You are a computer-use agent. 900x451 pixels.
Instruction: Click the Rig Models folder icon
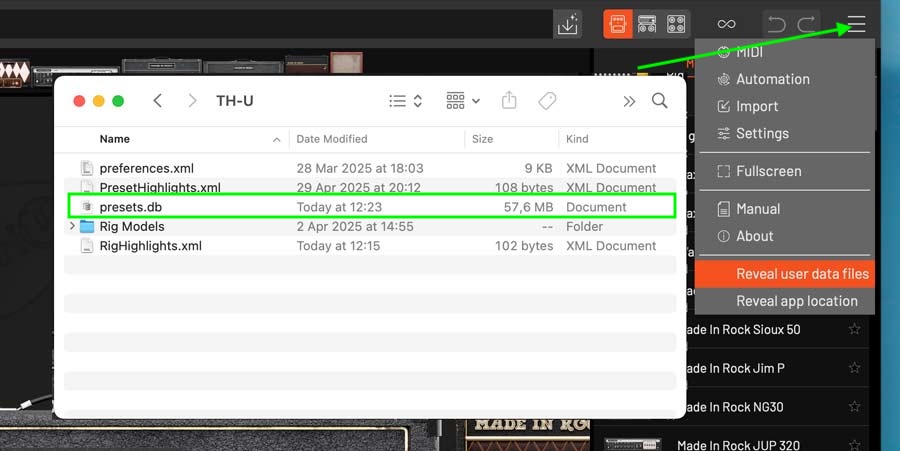pyautogui.click(x=87, y=226)
